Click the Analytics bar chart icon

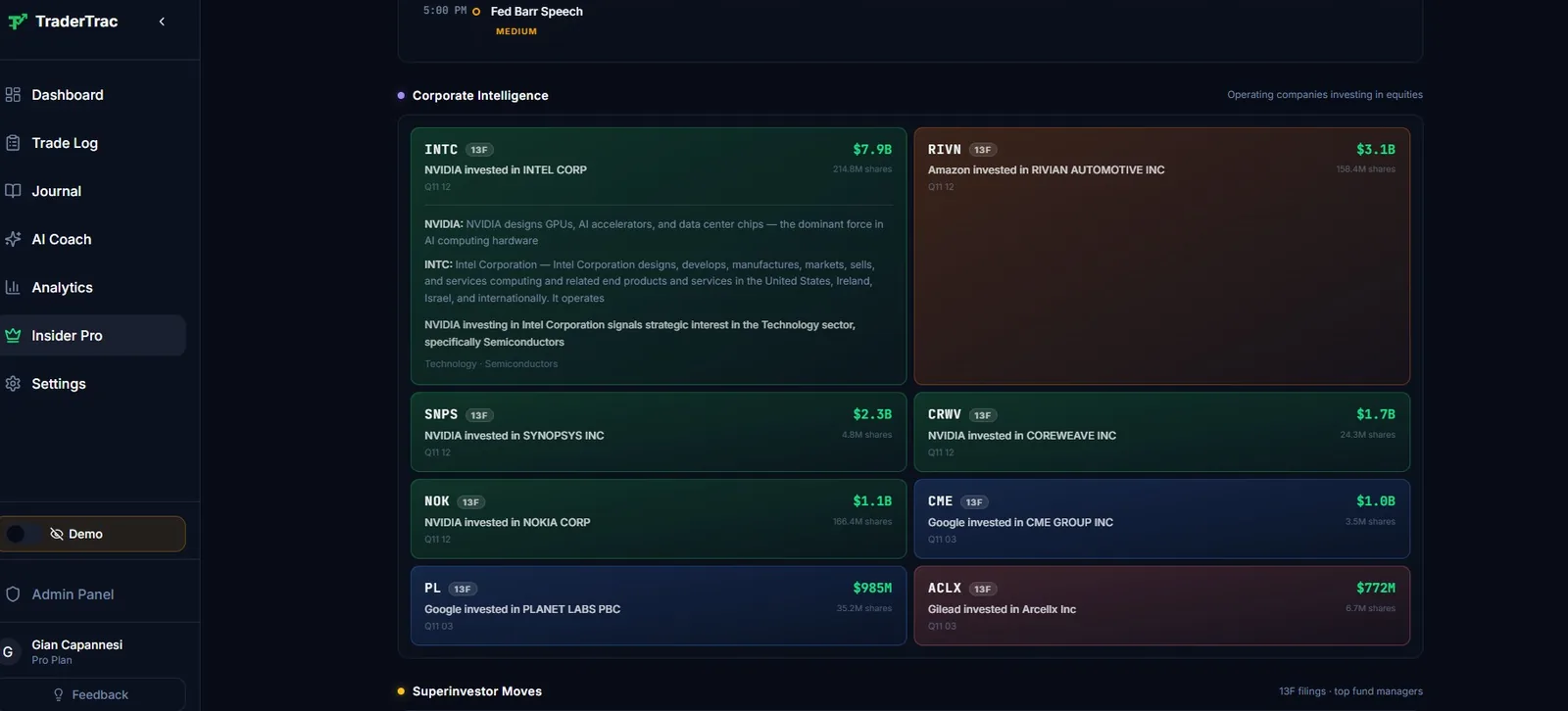click(x=13, y=287)
